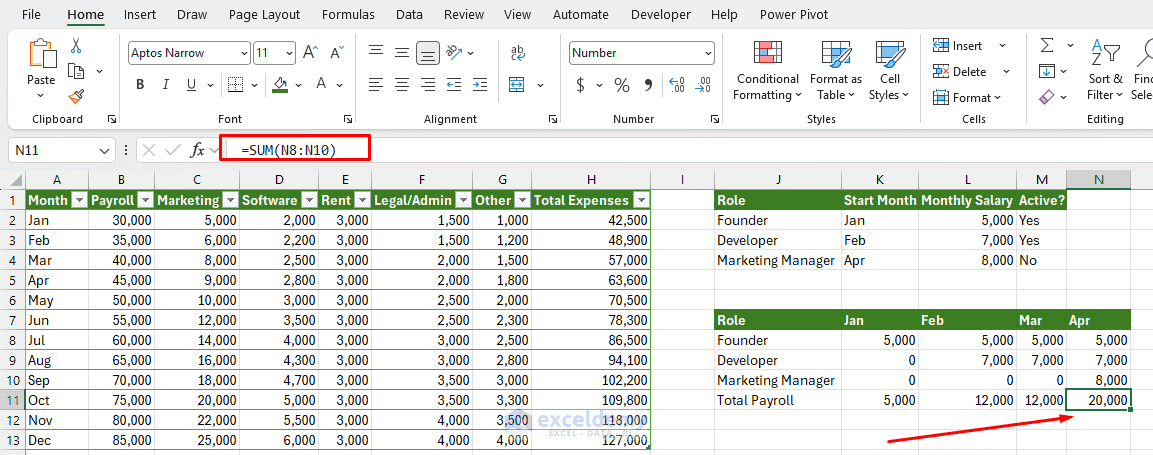This screenshot has width=1153, height=455.
Task: Open the File tab
Action: pos(31,15)
